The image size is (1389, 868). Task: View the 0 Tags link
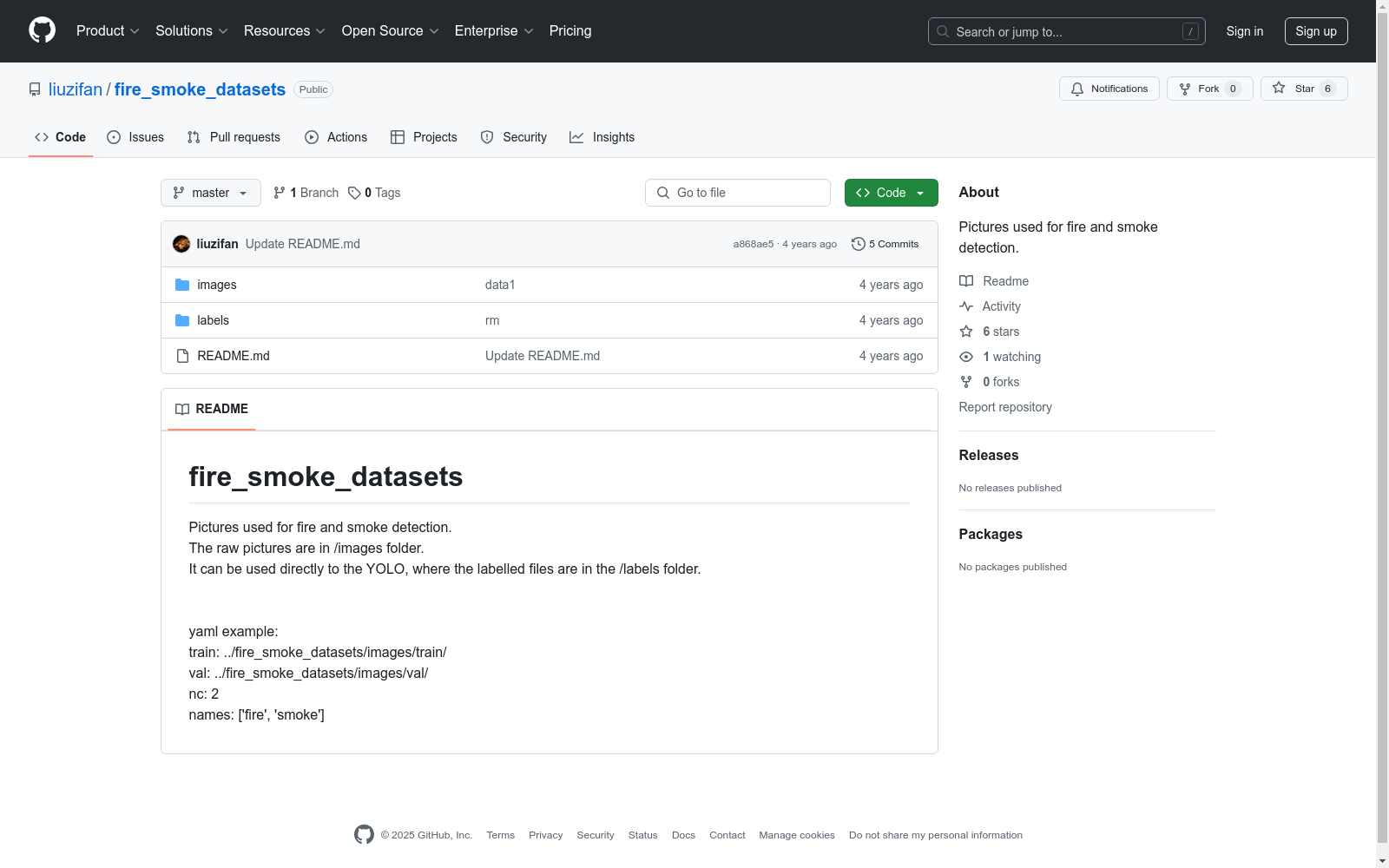[x=374, y=193]
